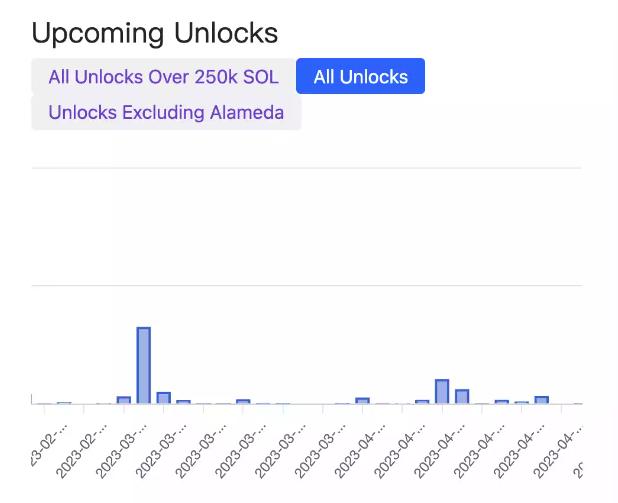Click the Upcoming Unlocks heading
This screenshot has width=618, height=503.
[155, 33]
